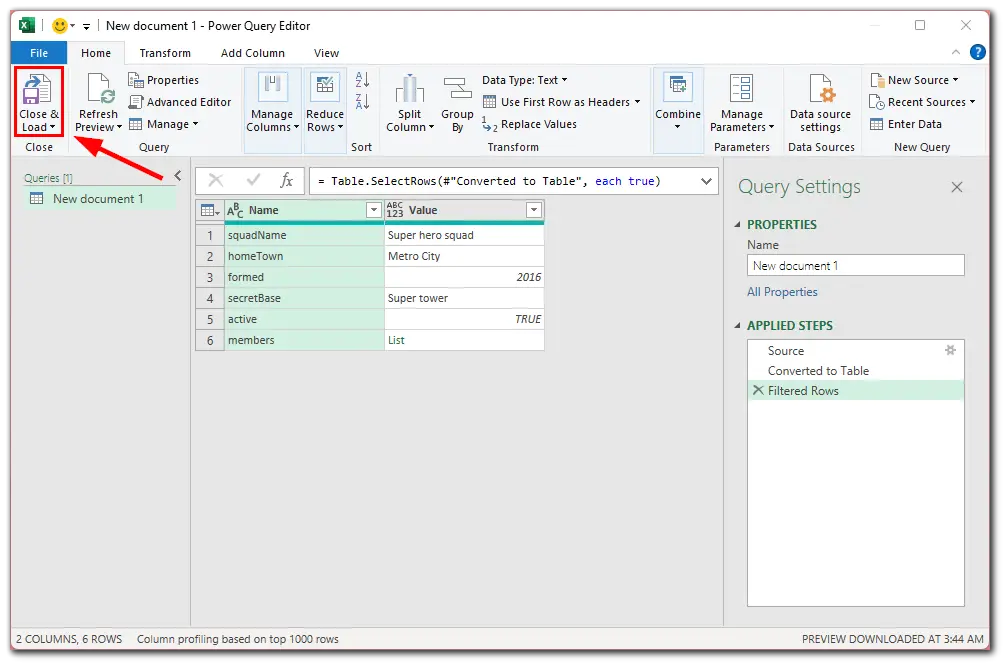Open the All Properties link

(782, 292)
